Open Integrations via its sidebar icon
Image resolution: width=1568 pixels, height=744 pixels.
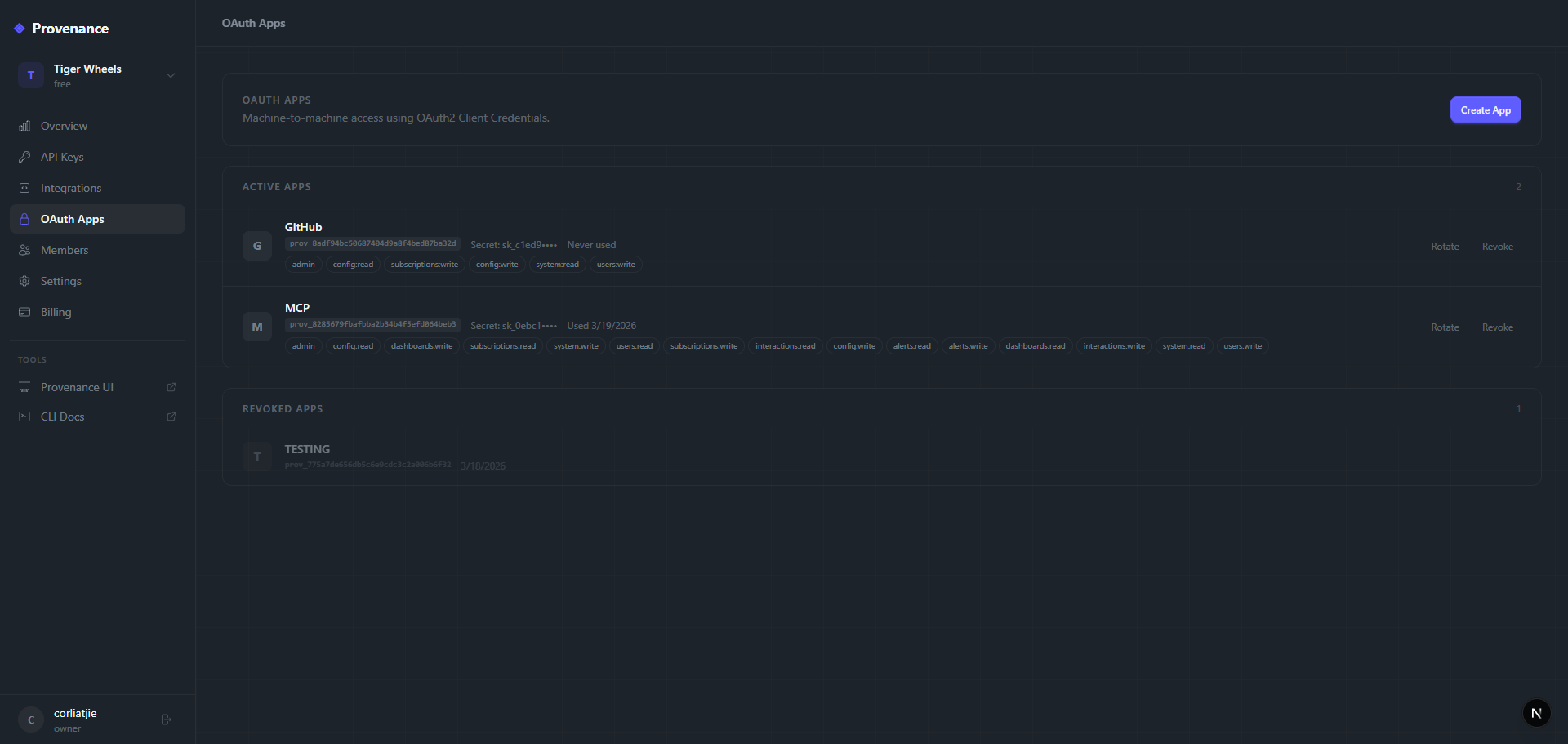tap(25, 188)
